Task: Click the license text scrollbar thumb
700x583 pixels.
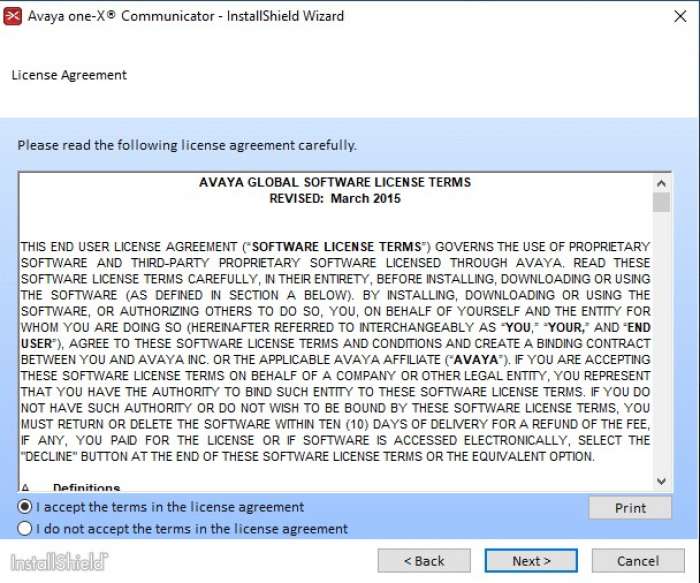Action: point(661,203)
